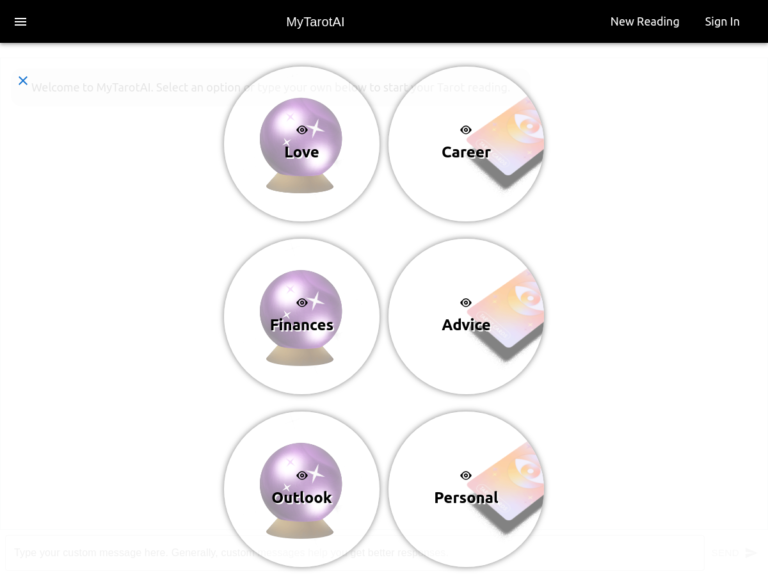Click the Love label text
Image resolution: width=768 pixels, height=576 pixels.
point(302,152)
